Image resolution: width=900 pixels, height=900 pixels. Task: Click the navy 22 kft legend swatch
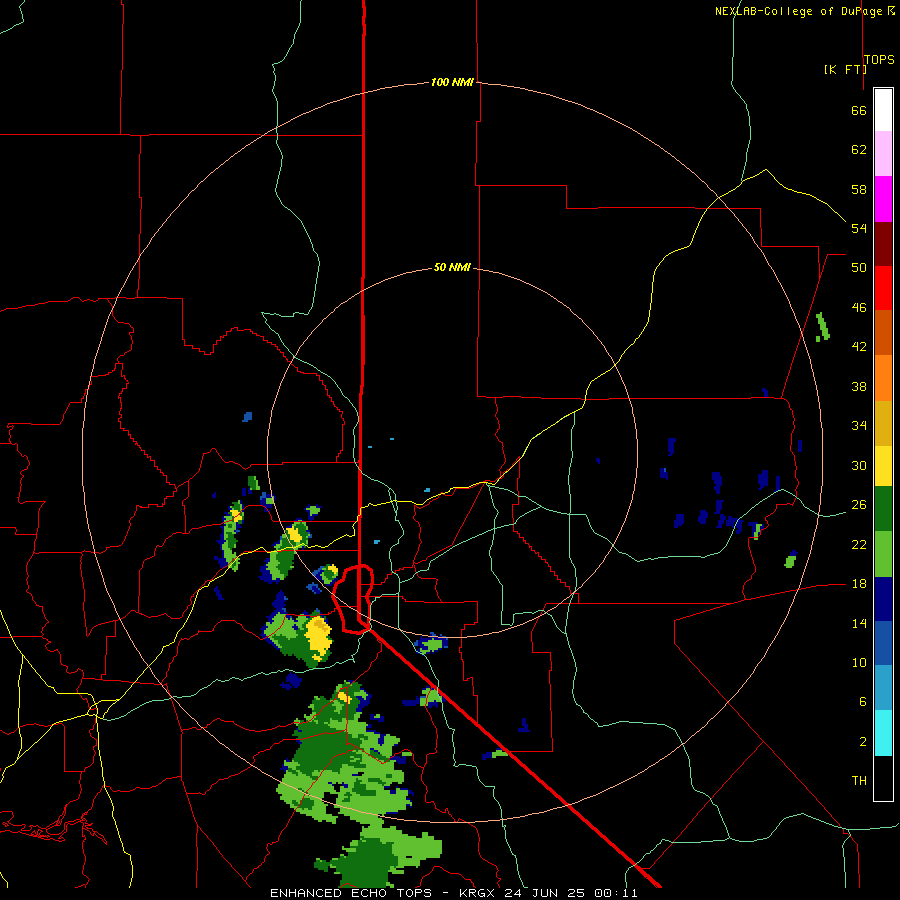pos(883,599)
